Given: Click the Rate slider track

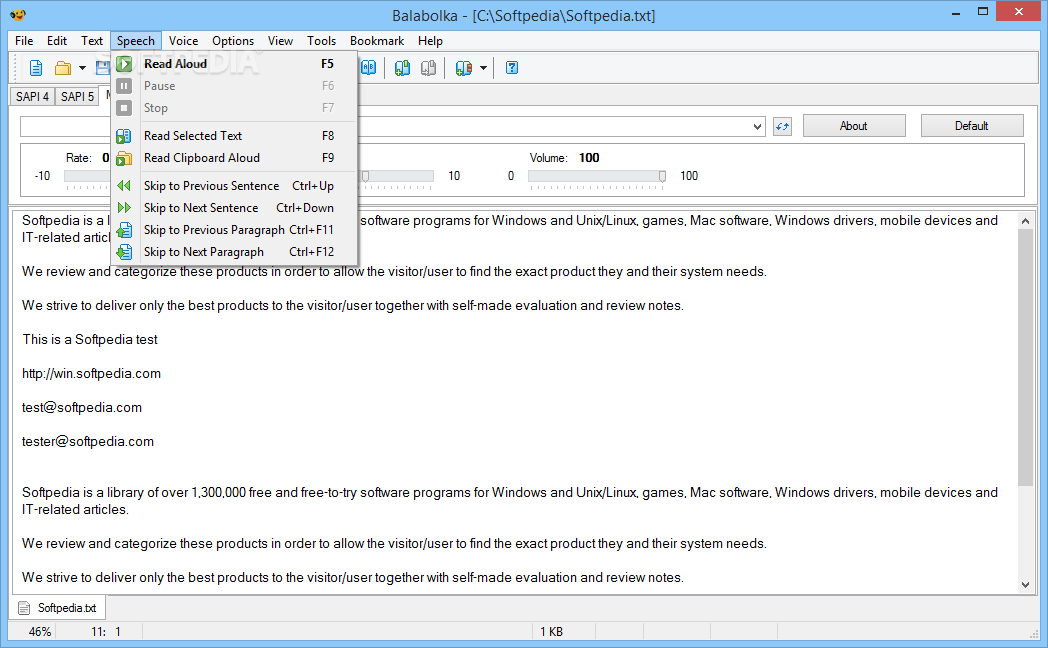Looking at the screenshot, I should tap(87, 176).
